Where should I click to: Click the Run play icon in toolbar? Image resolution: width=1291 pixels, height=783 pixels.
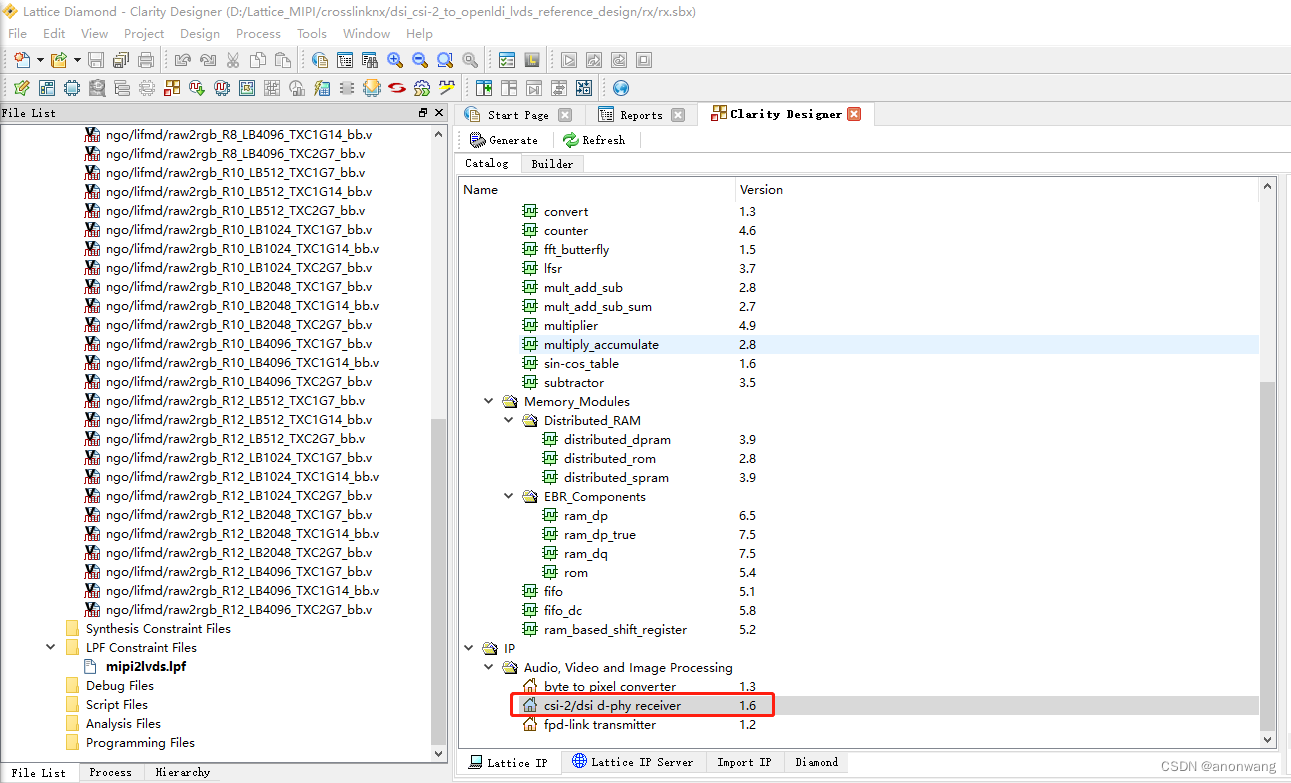(x=569, y=60)
